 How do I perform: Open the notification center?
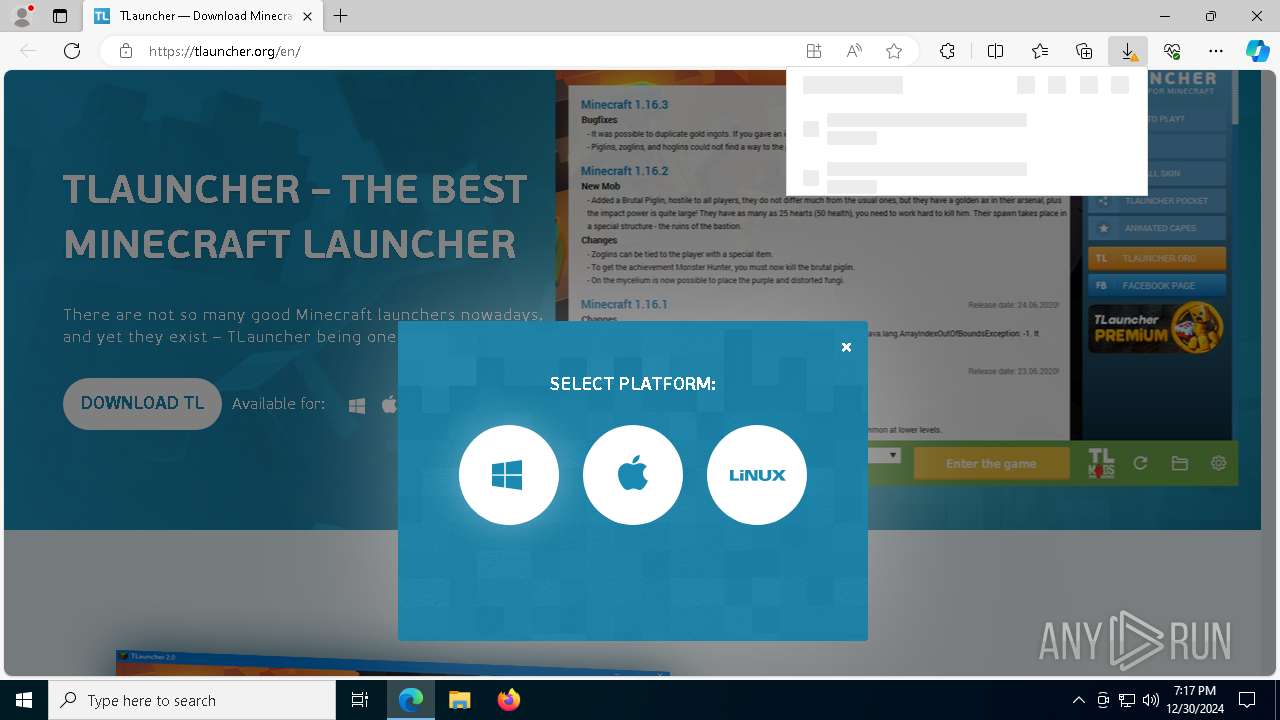[1247, 700]
